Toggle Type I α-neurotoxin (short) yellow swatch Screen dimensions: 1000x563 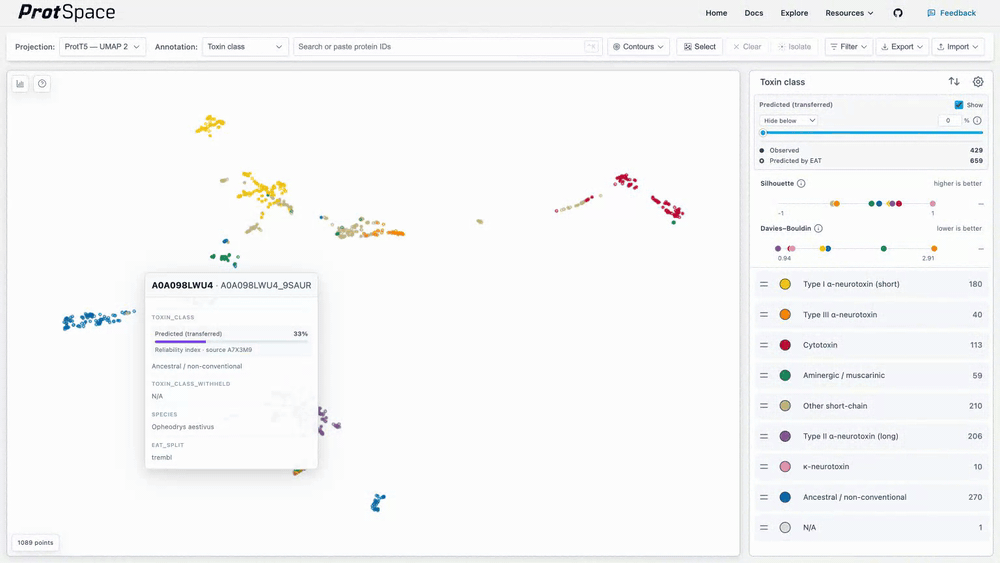(x=785, y=284)
